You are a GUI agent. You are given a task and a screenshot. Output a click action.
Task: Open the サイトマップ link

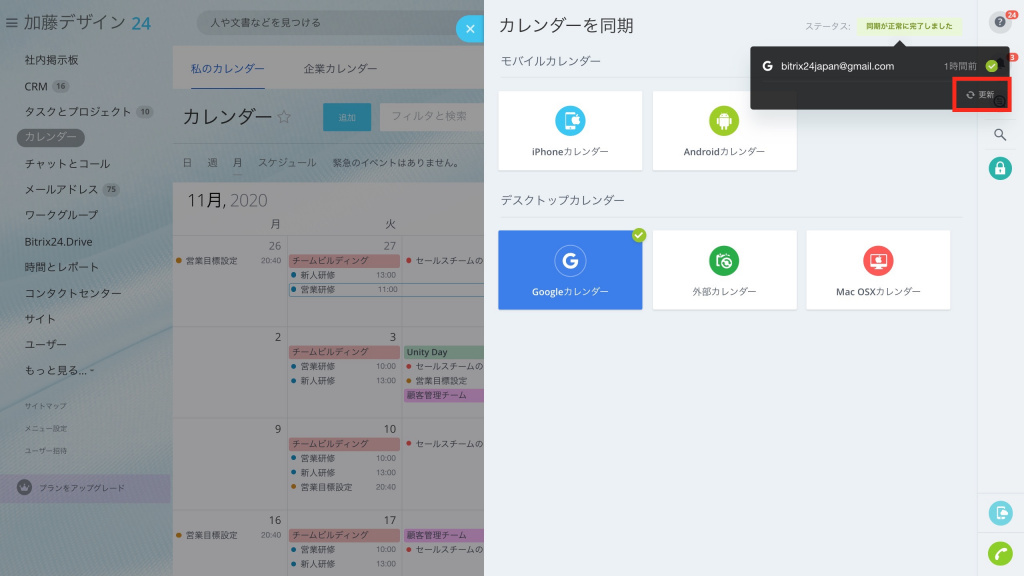[x=46, y=406]
